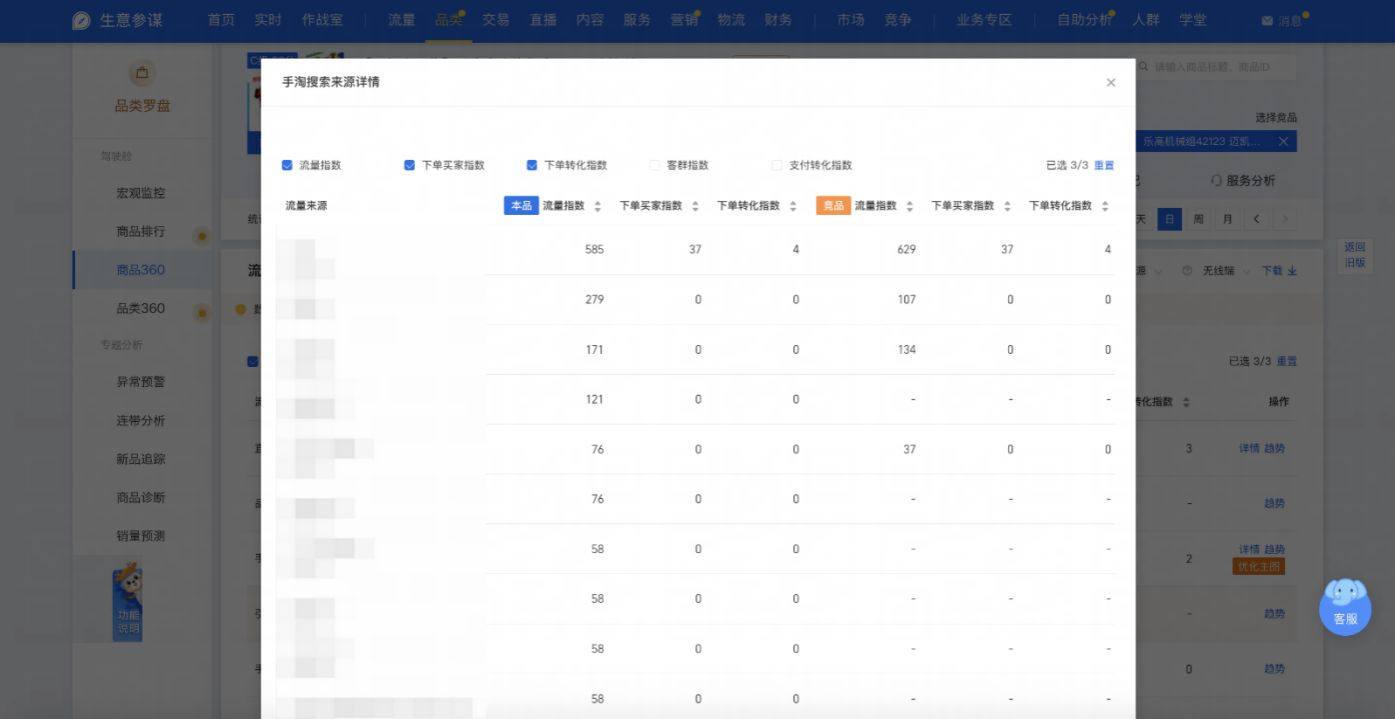Click the 生意参谋 compass logo icon
The image size is (1395, 719).
pyautogui.click(x=82, y=20)
